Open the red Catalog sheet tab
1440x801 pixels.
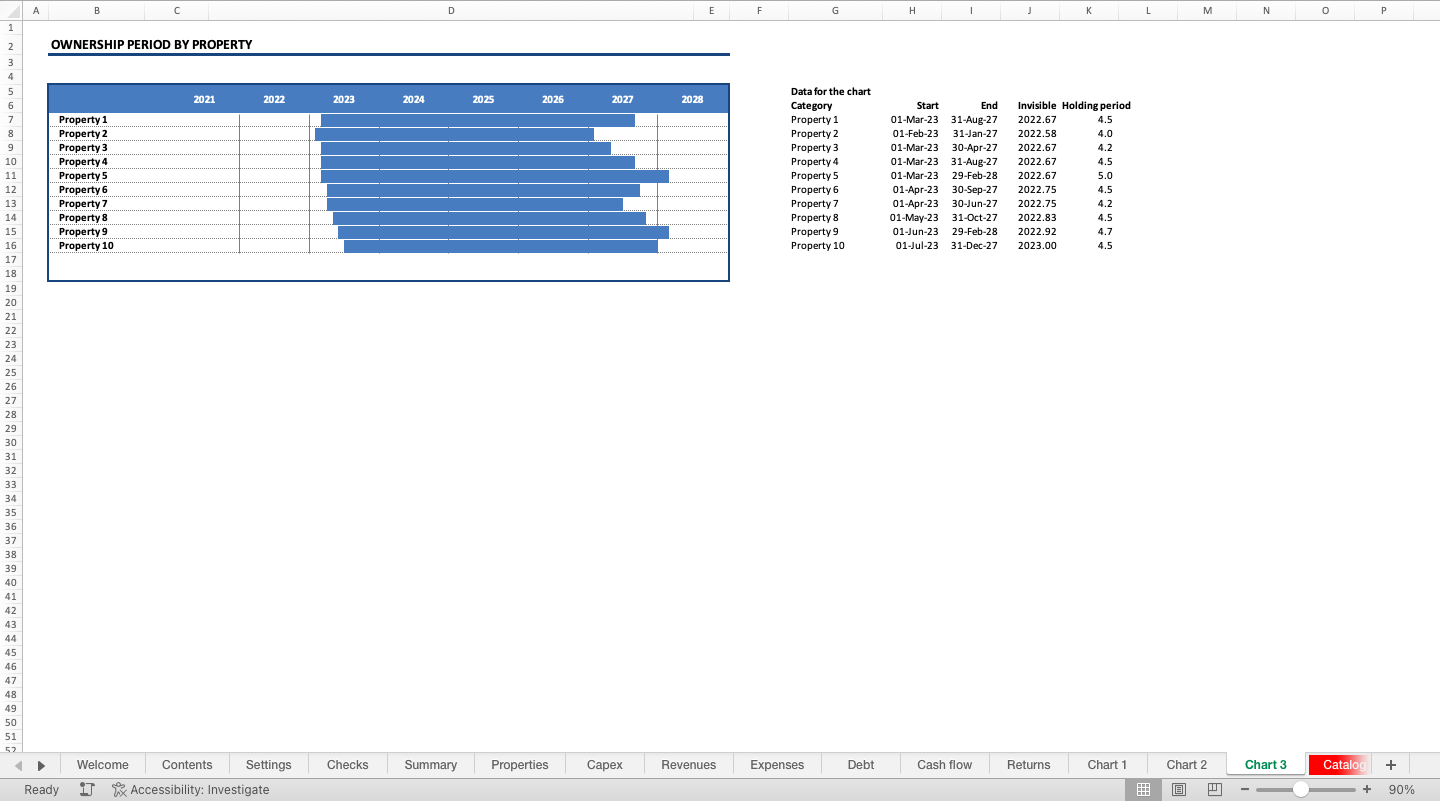[1340, 764]
